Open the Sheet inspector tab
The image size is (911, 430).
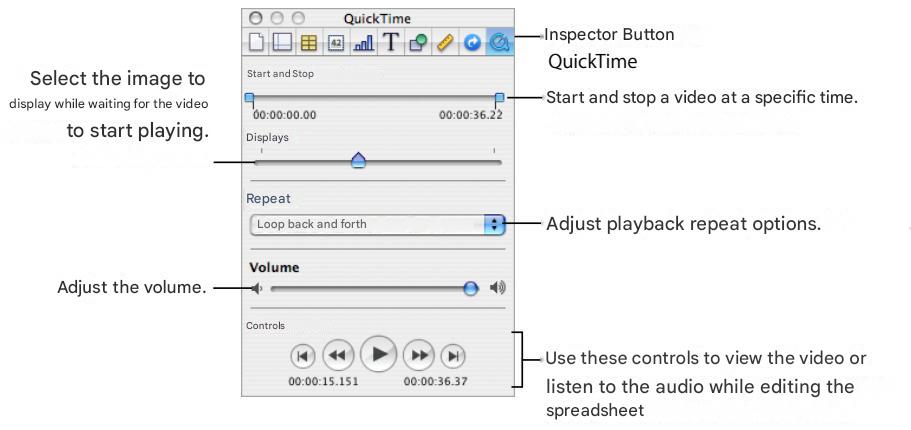pos(281,42)
